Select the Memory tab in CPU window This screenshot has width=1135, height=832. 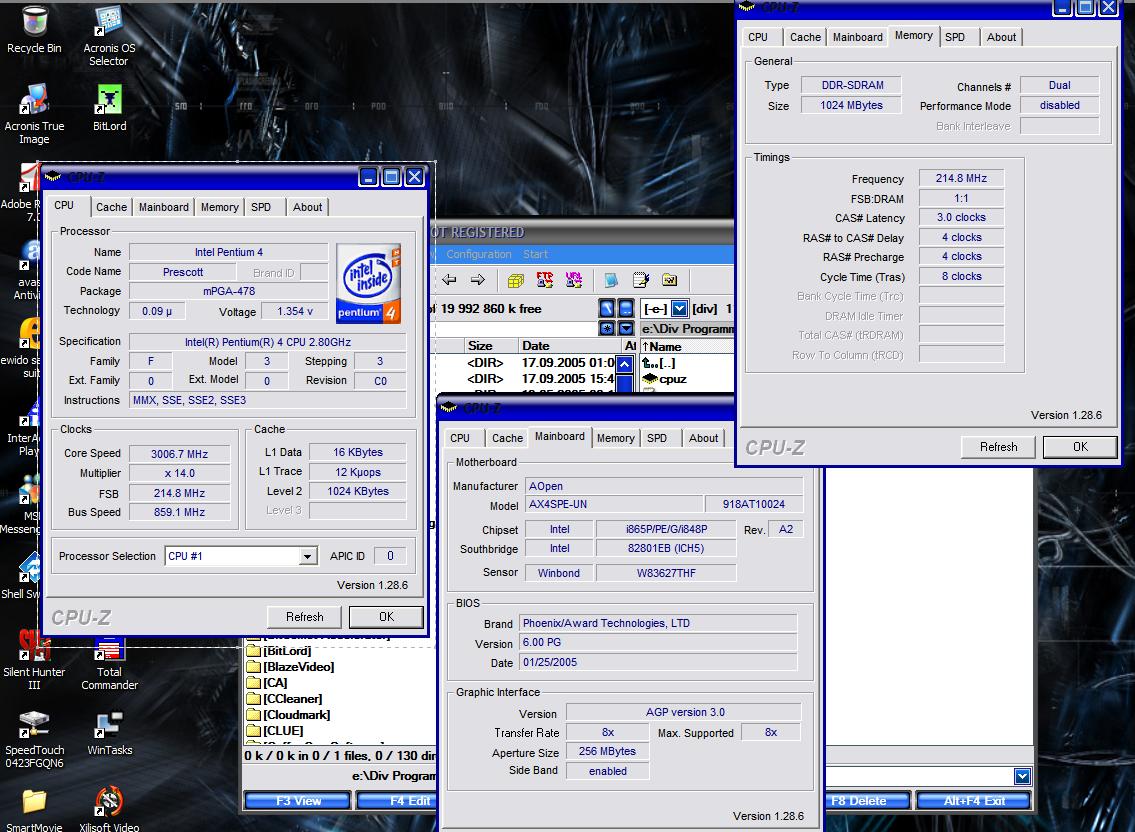coord(219,207)
